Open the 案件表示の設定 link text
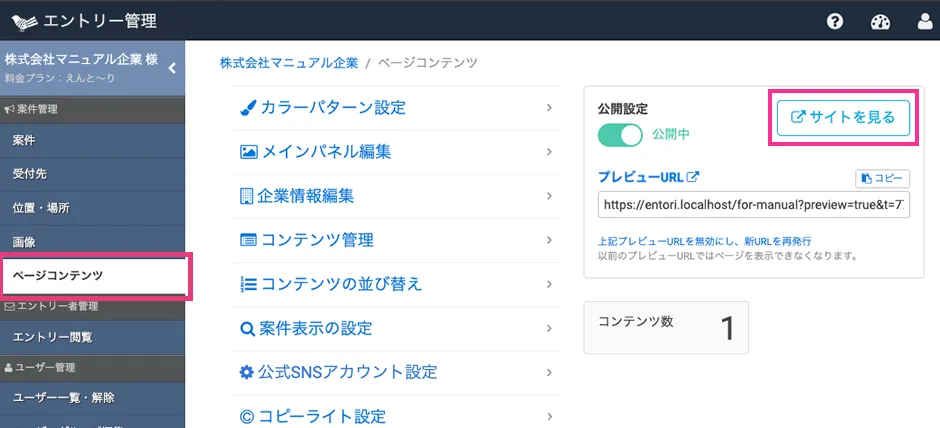This screenshot has height=428, width=940. [316, 328]
